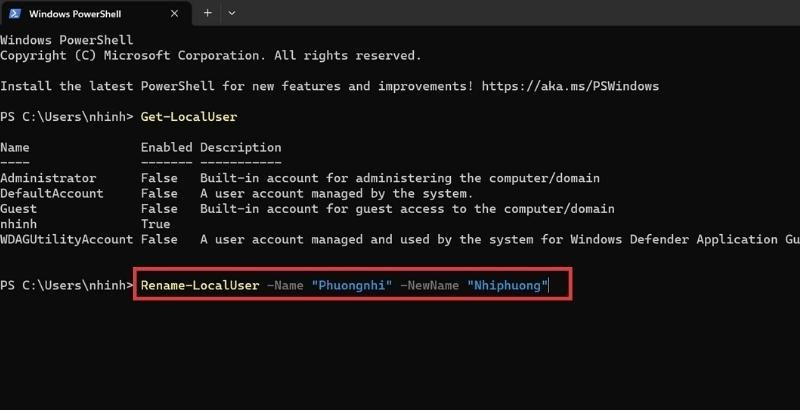Viewport: 800px width, 410px height.
Task: Click the Description column header
Action: (x=241, y=147)
